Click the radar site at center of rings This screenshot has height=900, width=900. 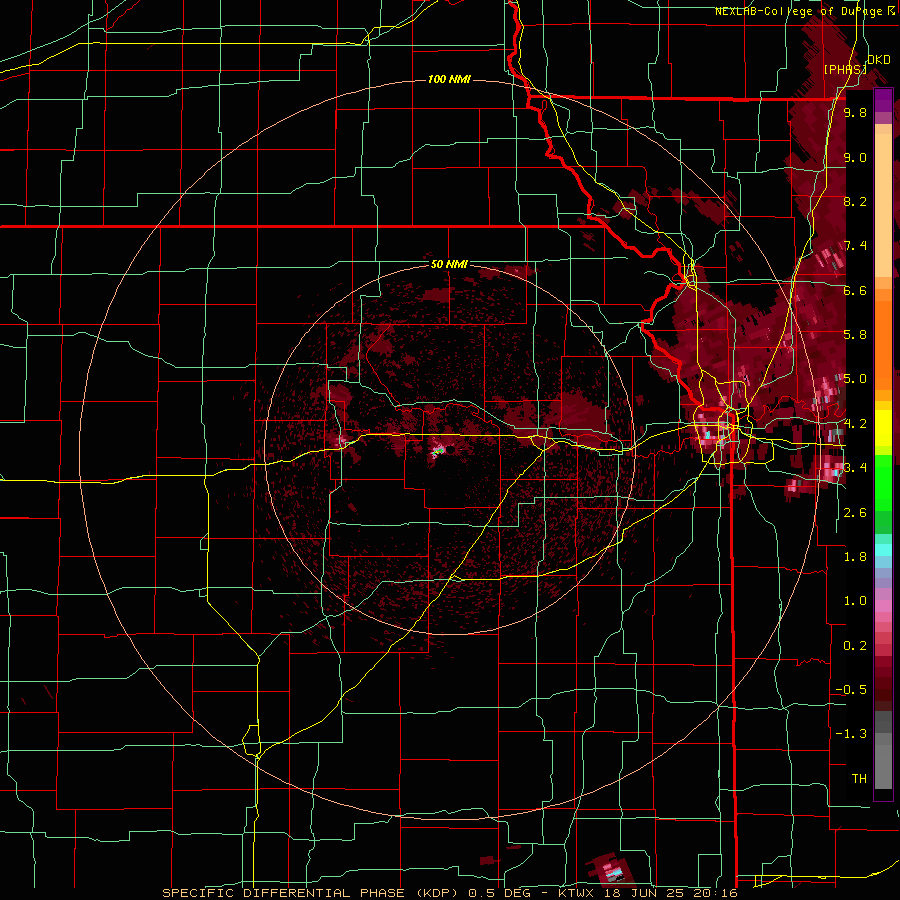[x=449, y=449]
